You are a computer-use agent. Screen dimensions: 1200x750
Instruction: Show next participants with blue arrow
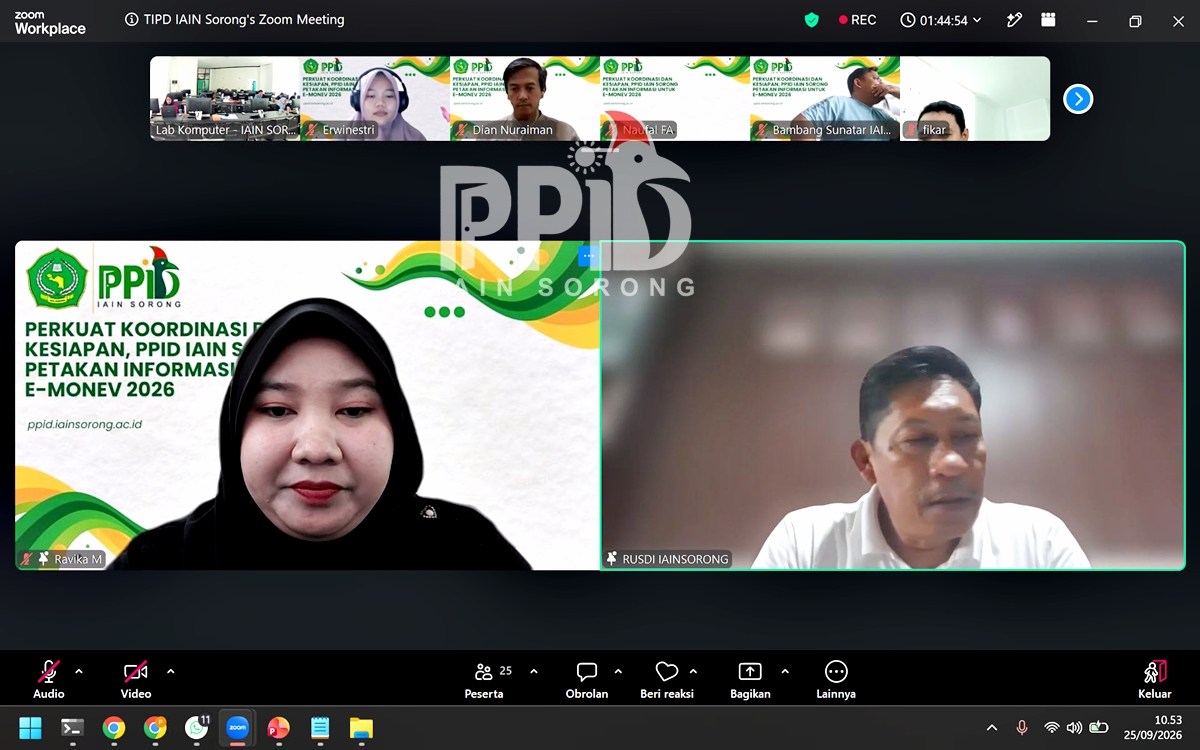[x=1078, y=99]
